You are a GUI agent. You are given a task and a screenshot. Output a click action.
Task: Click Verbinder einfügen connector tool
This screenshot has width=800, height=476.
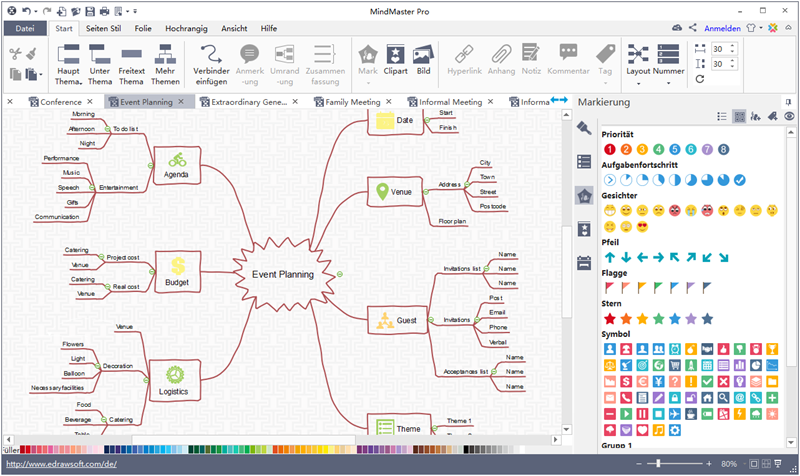(213, 61)
